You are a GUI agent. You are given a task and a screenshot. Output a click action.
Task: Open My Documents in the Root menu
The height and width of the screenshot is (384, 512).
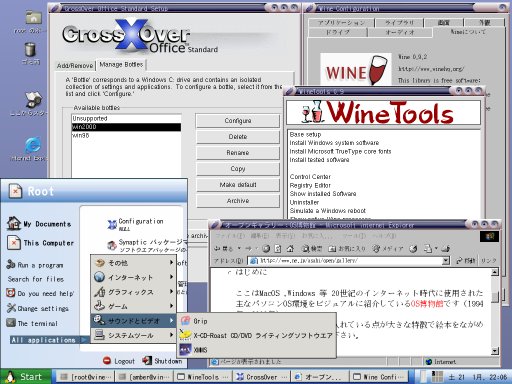pyautogui.click(x=39, y=224)
